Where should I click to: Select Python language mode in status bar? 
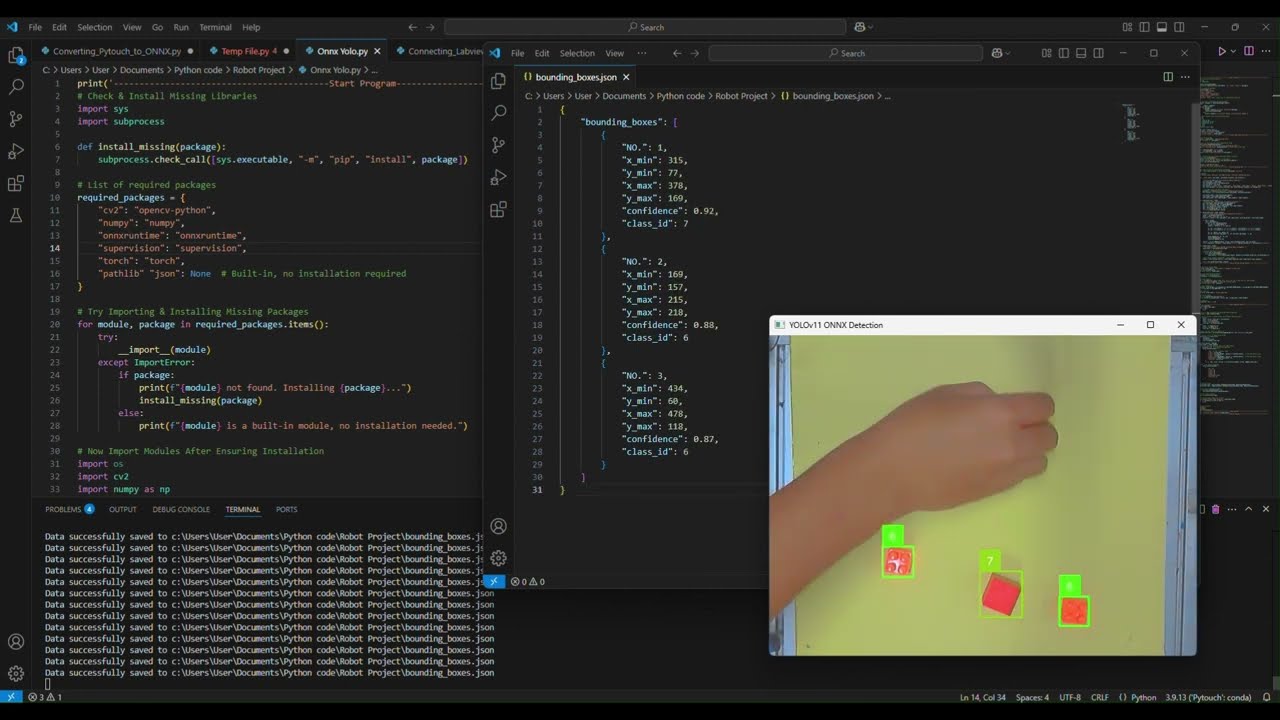tap(1143, 697)
